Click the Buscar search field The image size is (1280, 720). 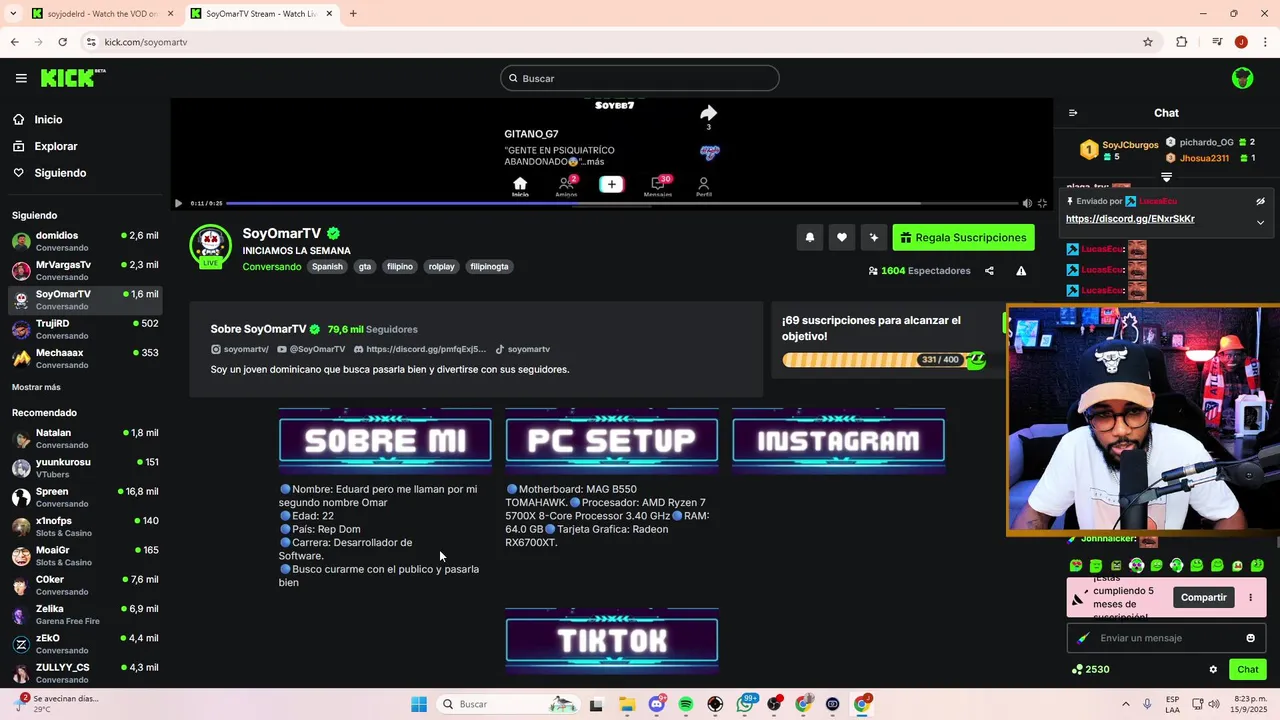click(x=640, y=78)
